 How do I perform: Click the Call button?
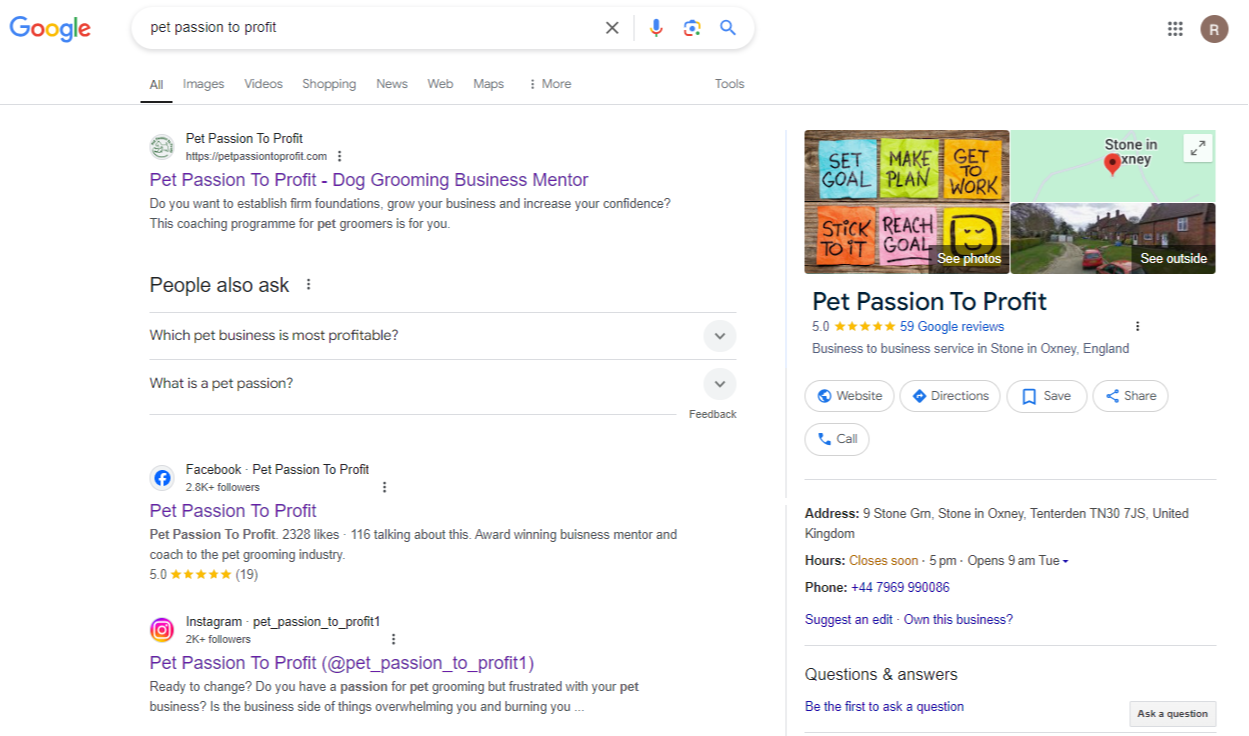pyautogui.click(x=837, y=439)
